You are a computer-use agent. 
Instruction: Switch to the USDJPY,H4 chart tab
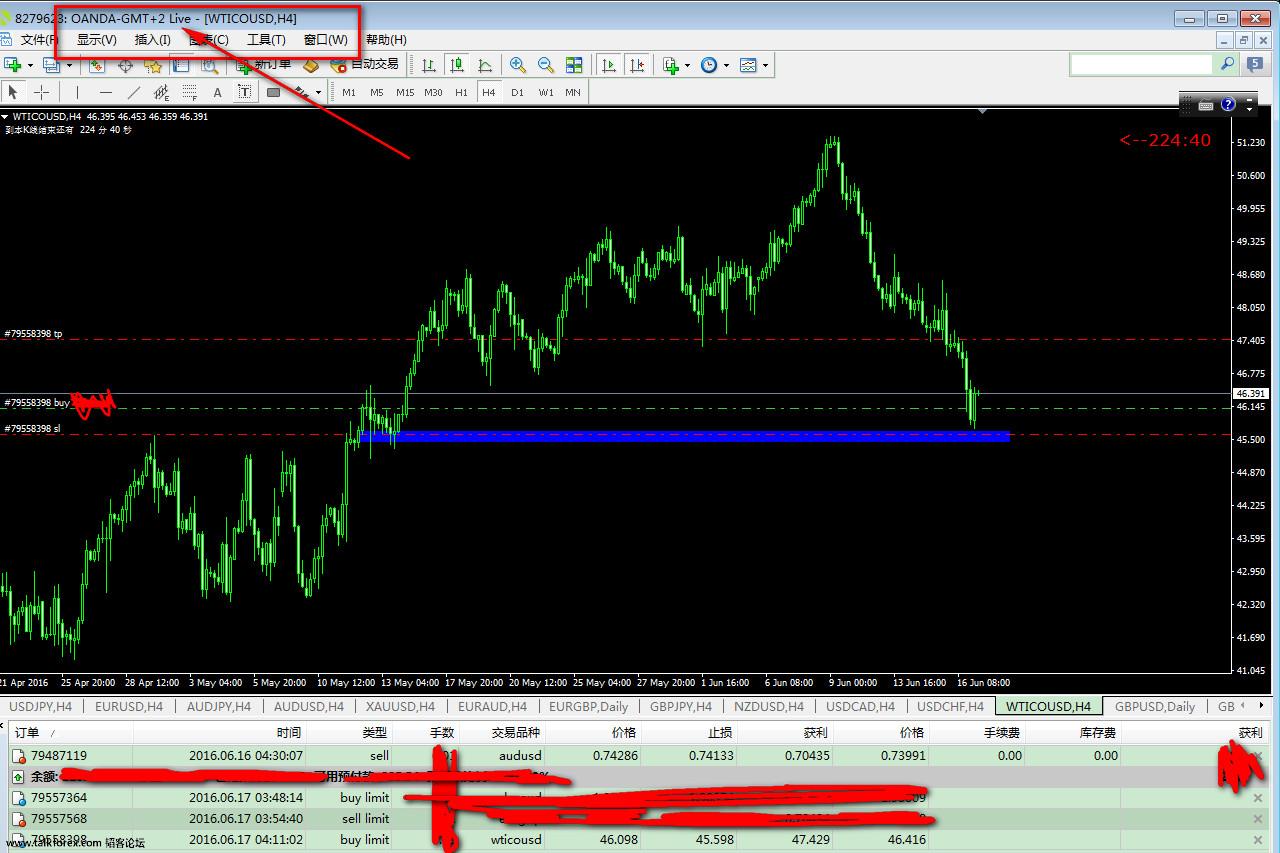pyautogui.click(x=40, y=706)
